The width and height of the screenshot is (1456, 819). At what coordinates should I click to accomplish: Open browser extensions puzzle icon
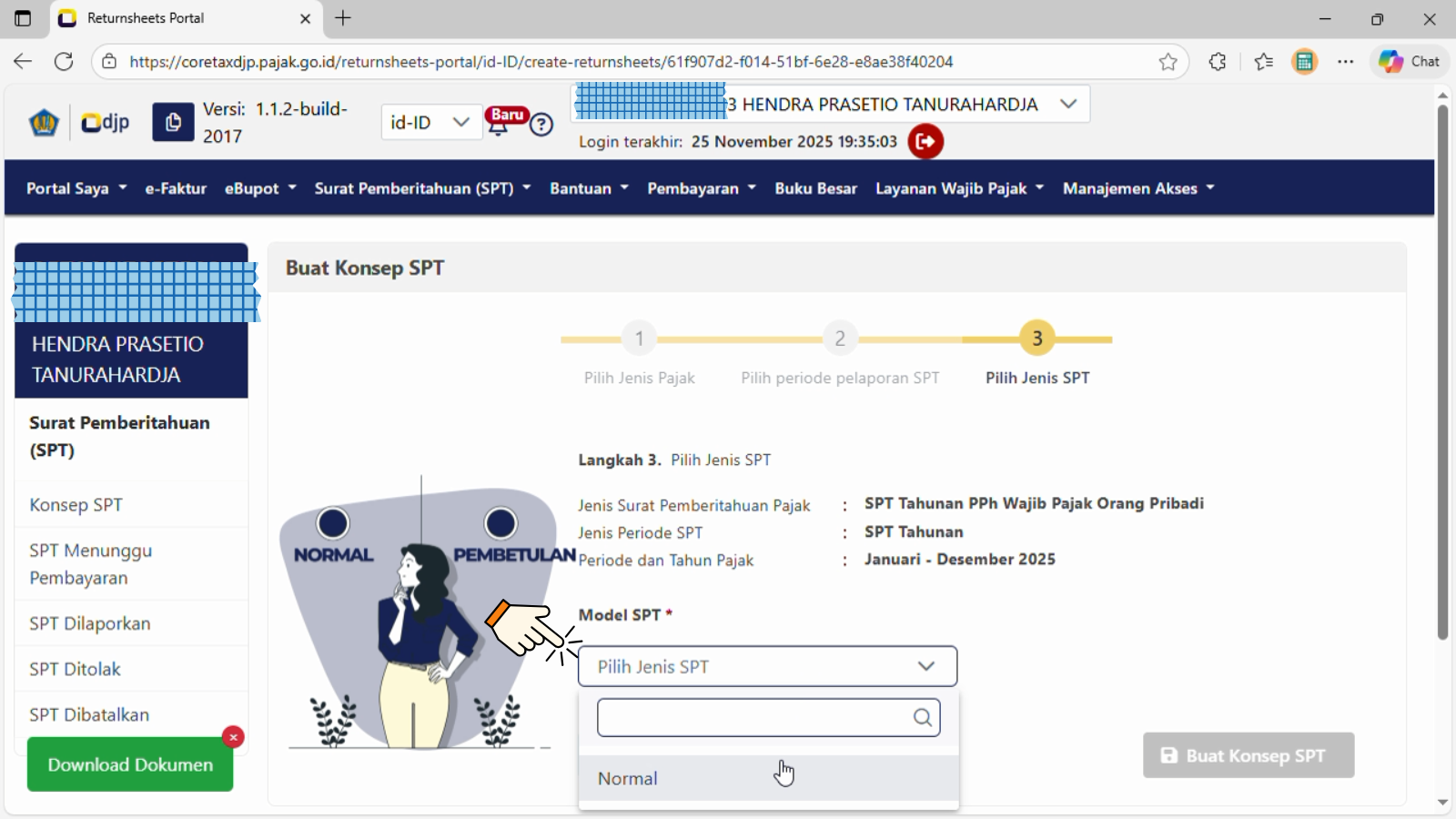[x=1218, y=62]
